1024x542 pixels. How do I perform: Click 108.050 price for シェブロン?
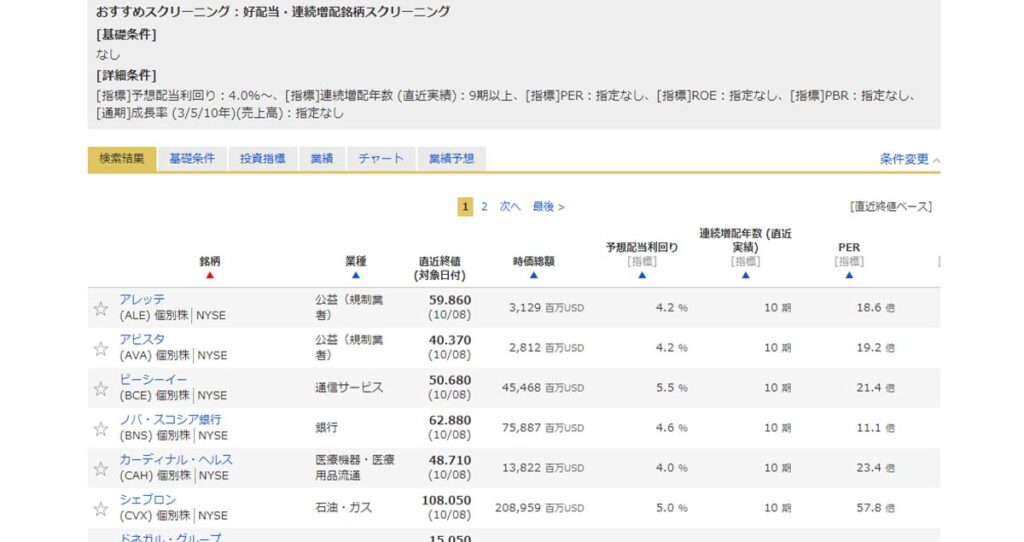pos(446,501)
